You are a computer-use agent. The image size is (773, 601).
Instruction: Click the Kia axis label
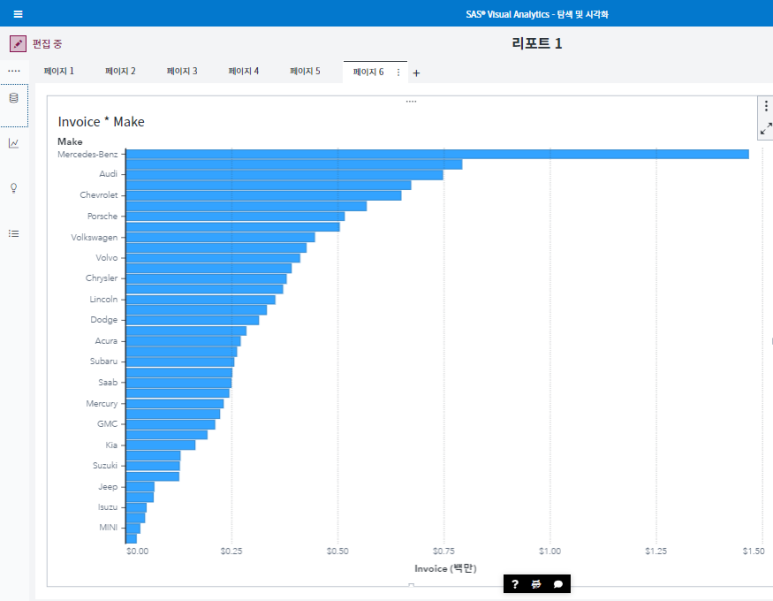[x=111, y=445]
